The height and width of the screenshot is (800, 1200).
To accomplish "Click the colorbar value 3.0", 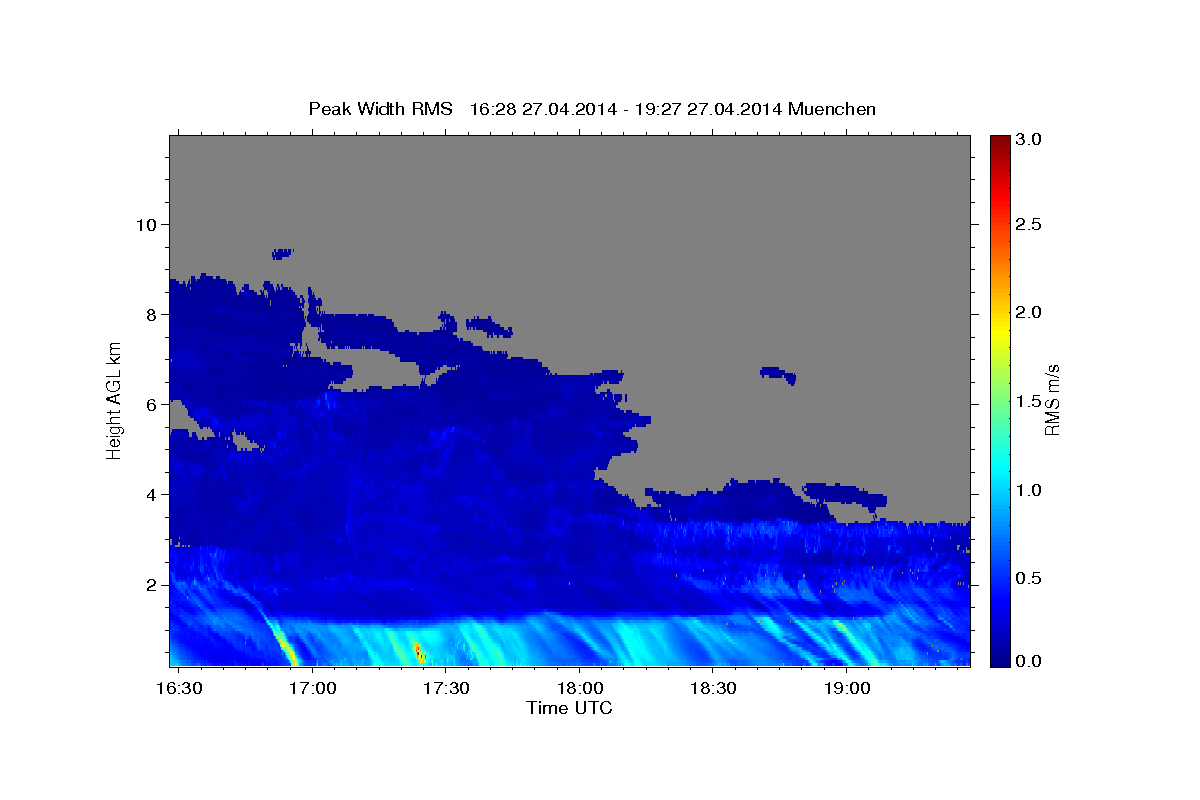I will (x=1027, y=140).
